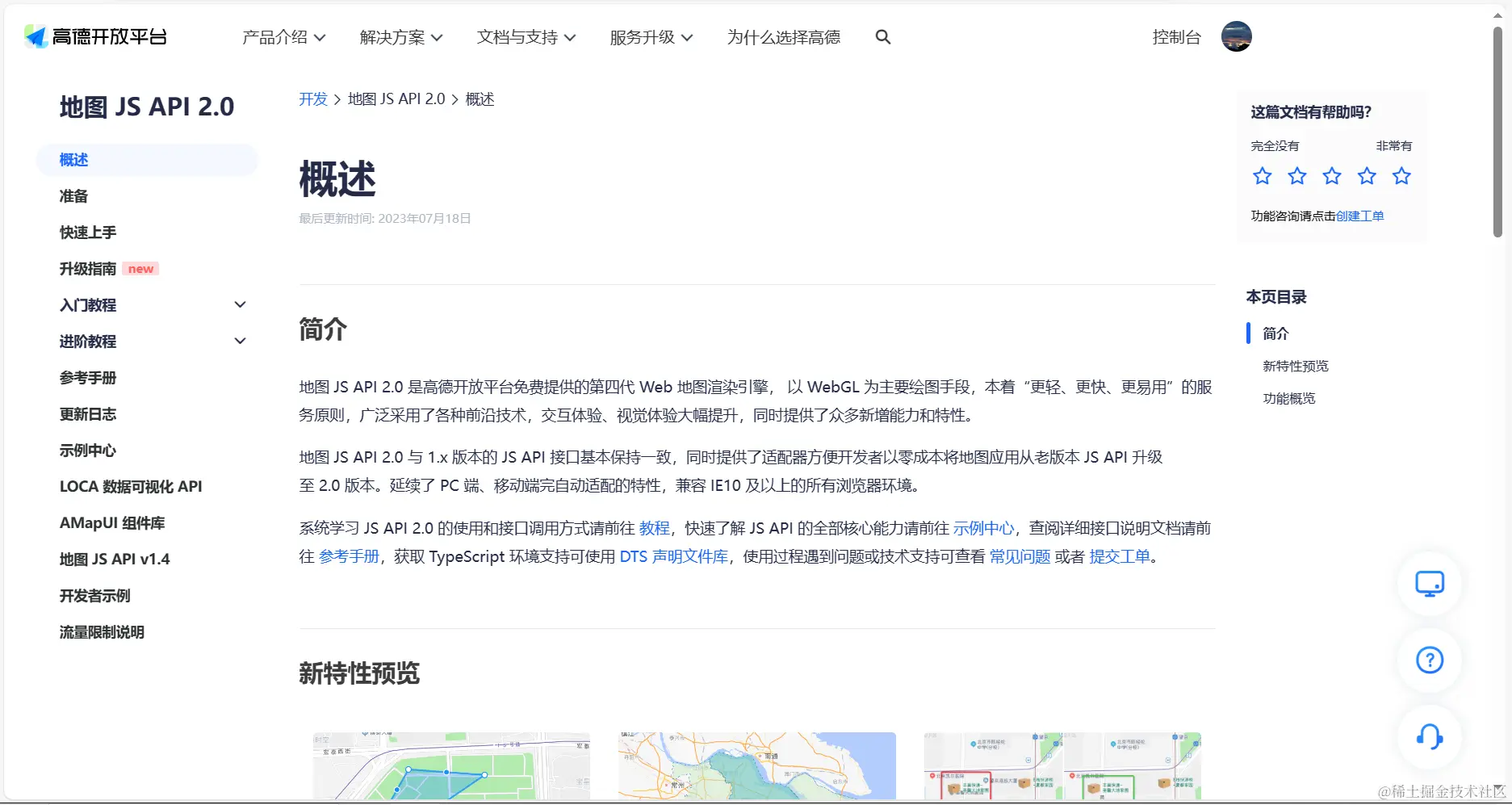Open 地图 JS API v1.4 sidebar item
Viewport: 1512px width, 805px height.
pos(115,560)
